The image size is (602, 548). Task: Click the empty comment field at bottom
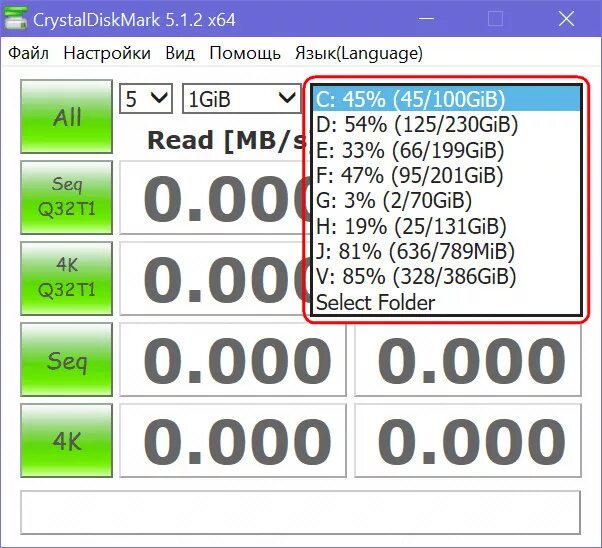(300, 512)
